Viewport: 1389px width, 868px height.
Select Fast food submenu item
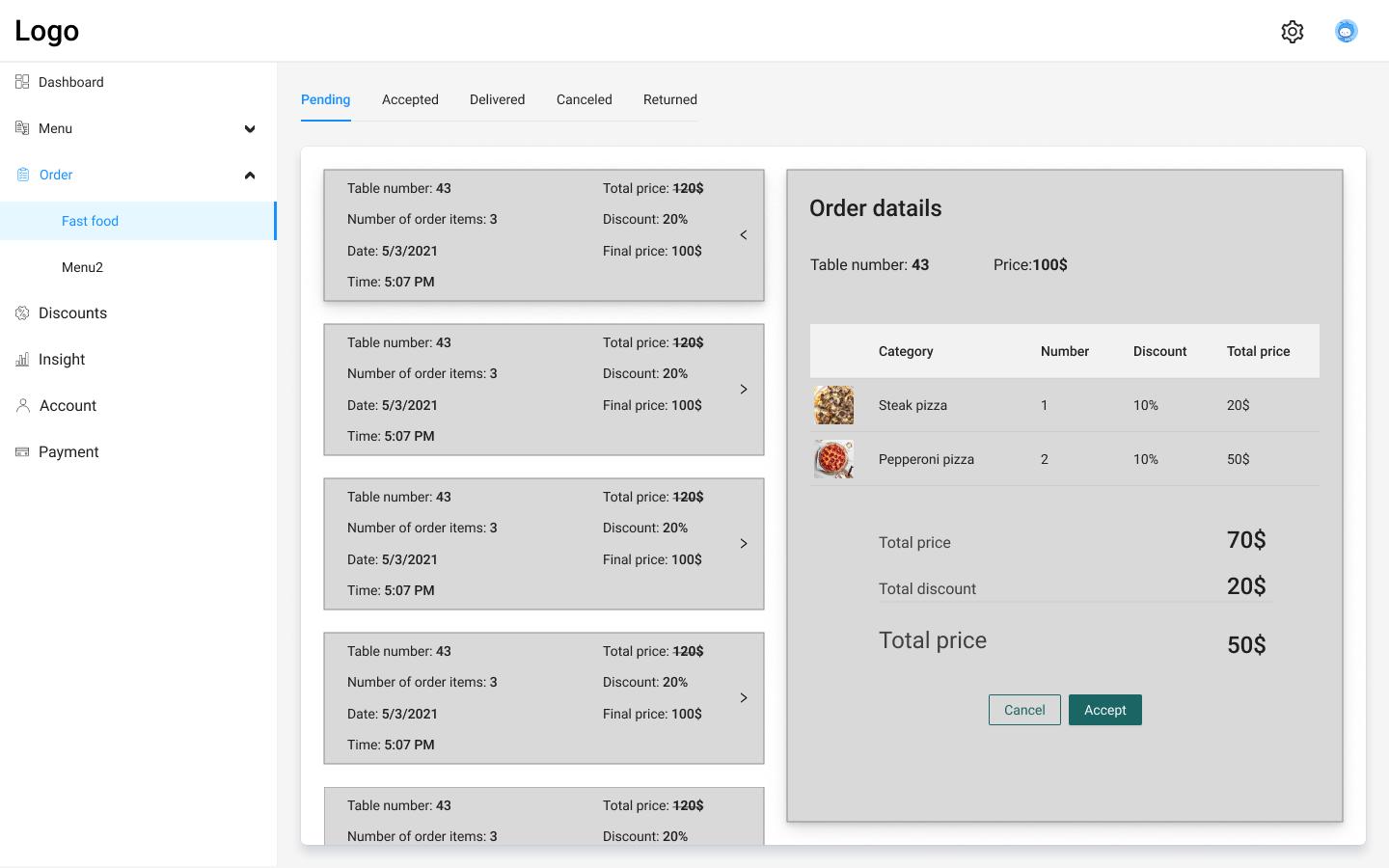(x=138, y=221)
